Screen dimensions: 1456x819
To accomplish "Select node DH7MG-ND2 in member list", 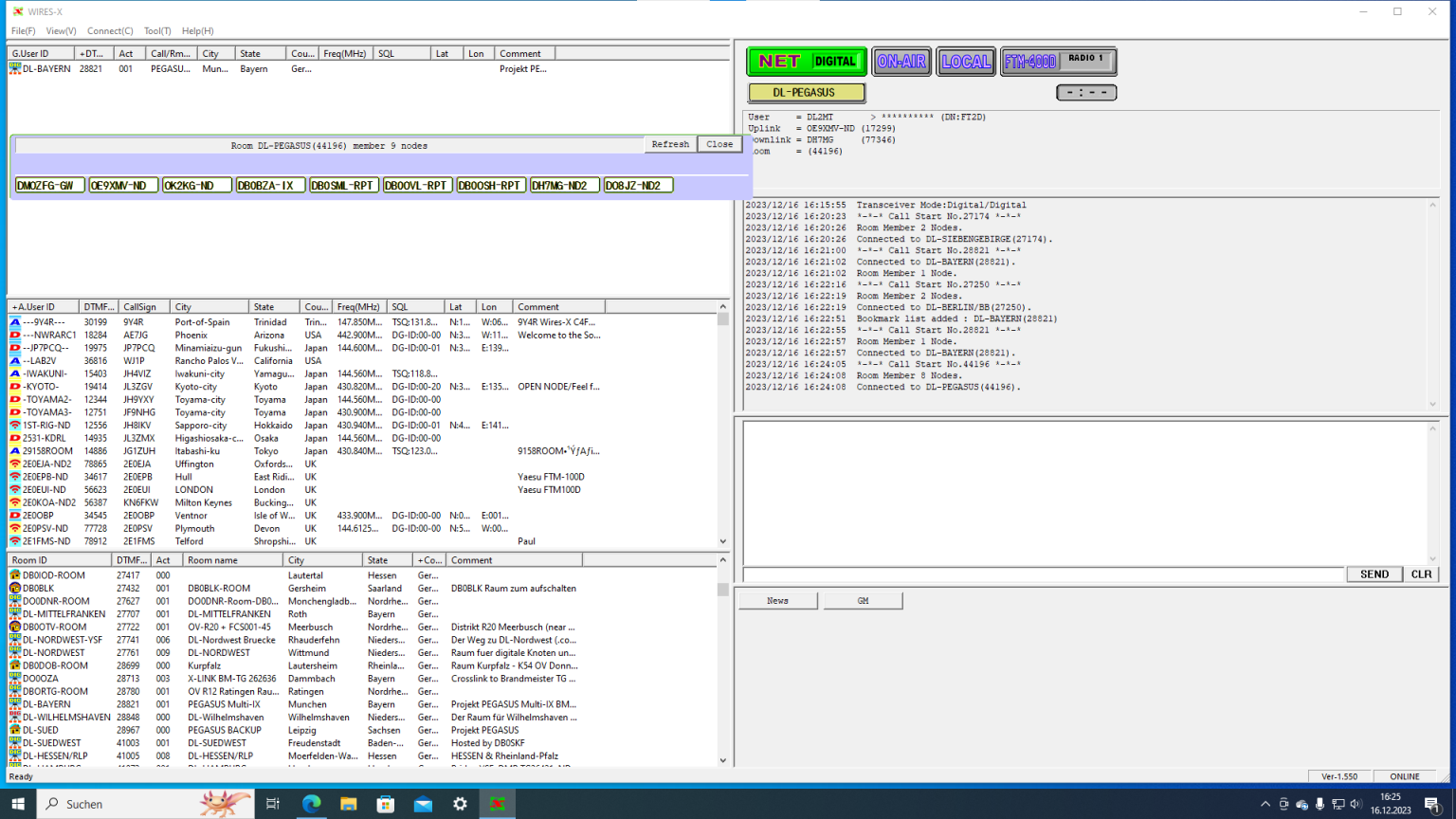I will coord(564,184).
